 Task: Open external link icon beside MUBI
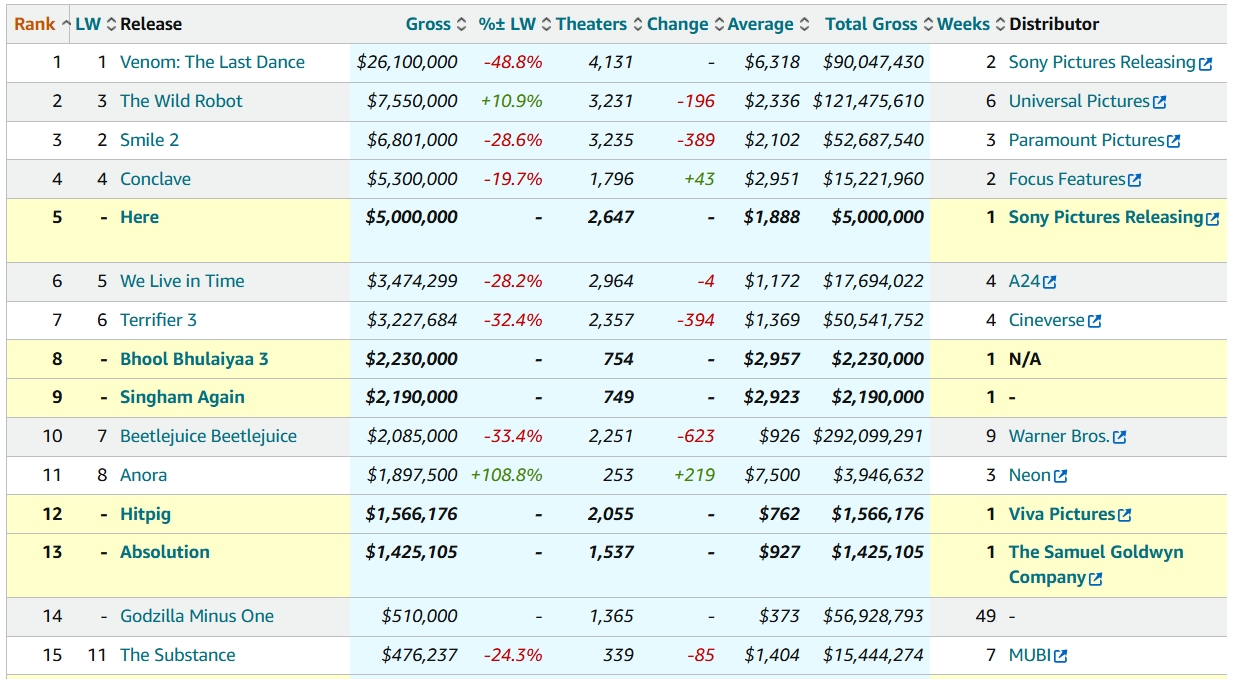point(1060,656)
